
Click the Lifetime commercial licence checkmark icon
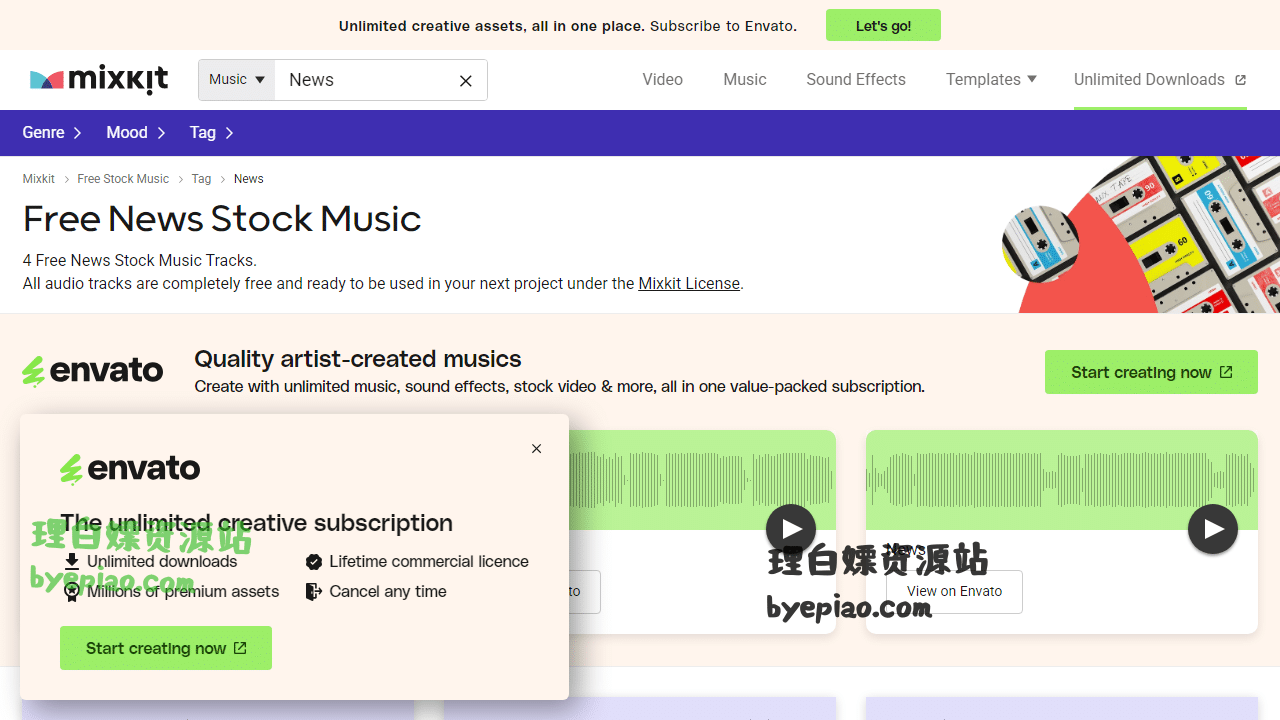(x=314, y=562)
